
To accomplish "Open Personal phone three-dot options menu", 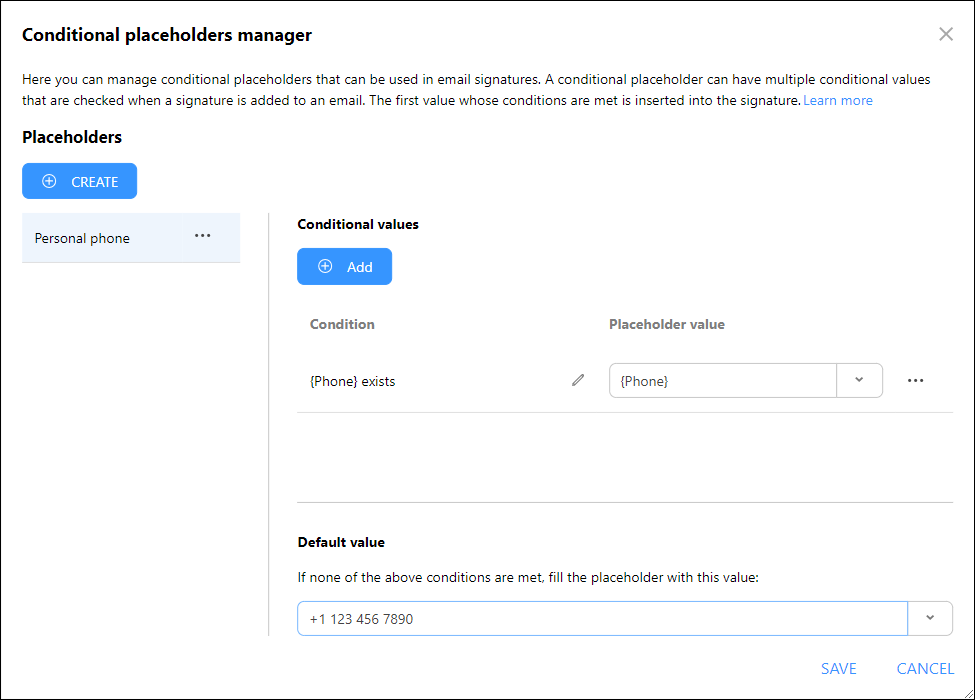I will click(203, 236).
